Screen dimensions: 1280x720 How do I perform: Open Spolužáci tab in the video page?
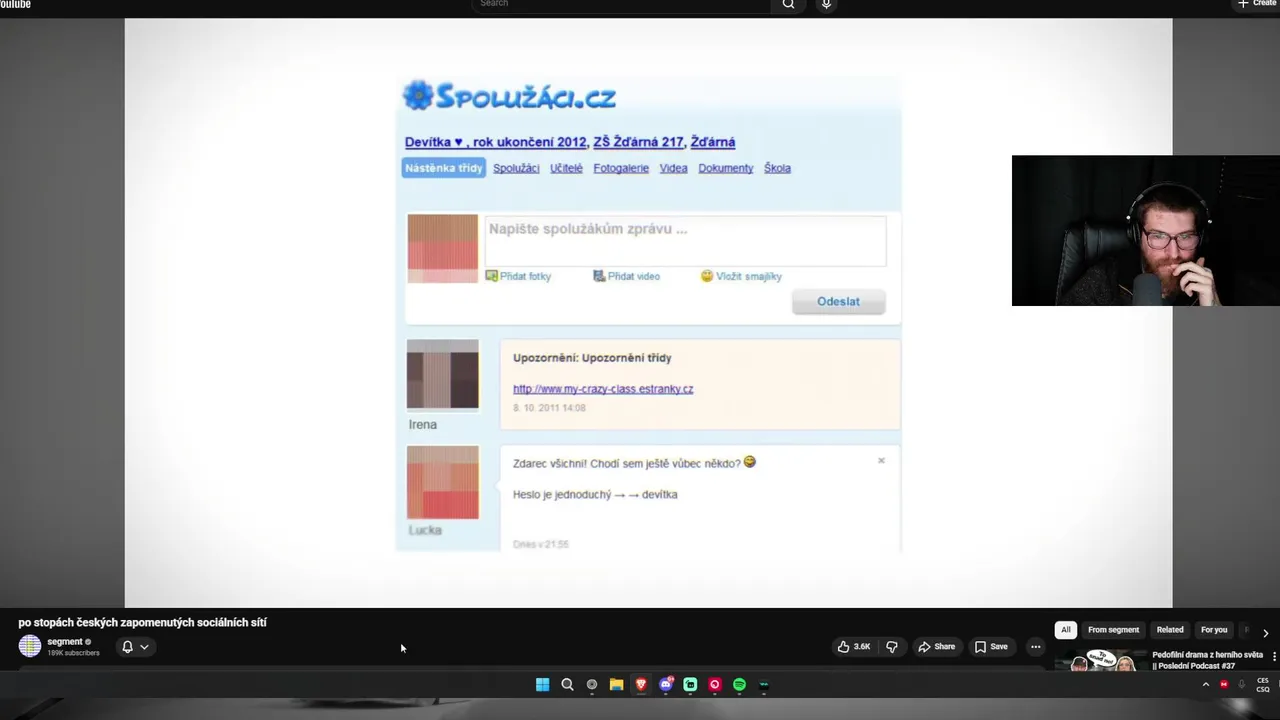point(516,168)
